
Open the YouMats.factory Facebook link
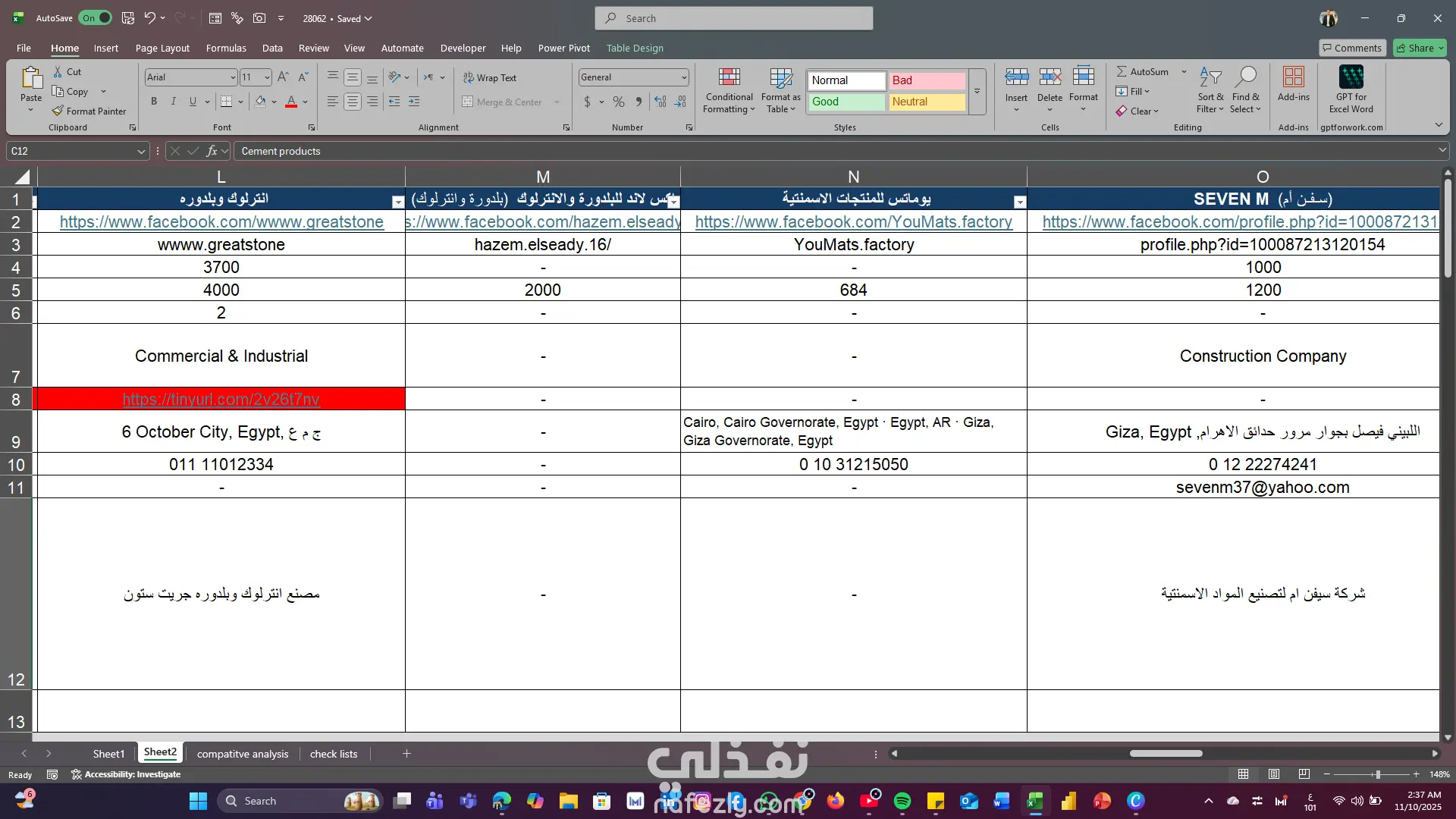(853, 222)
